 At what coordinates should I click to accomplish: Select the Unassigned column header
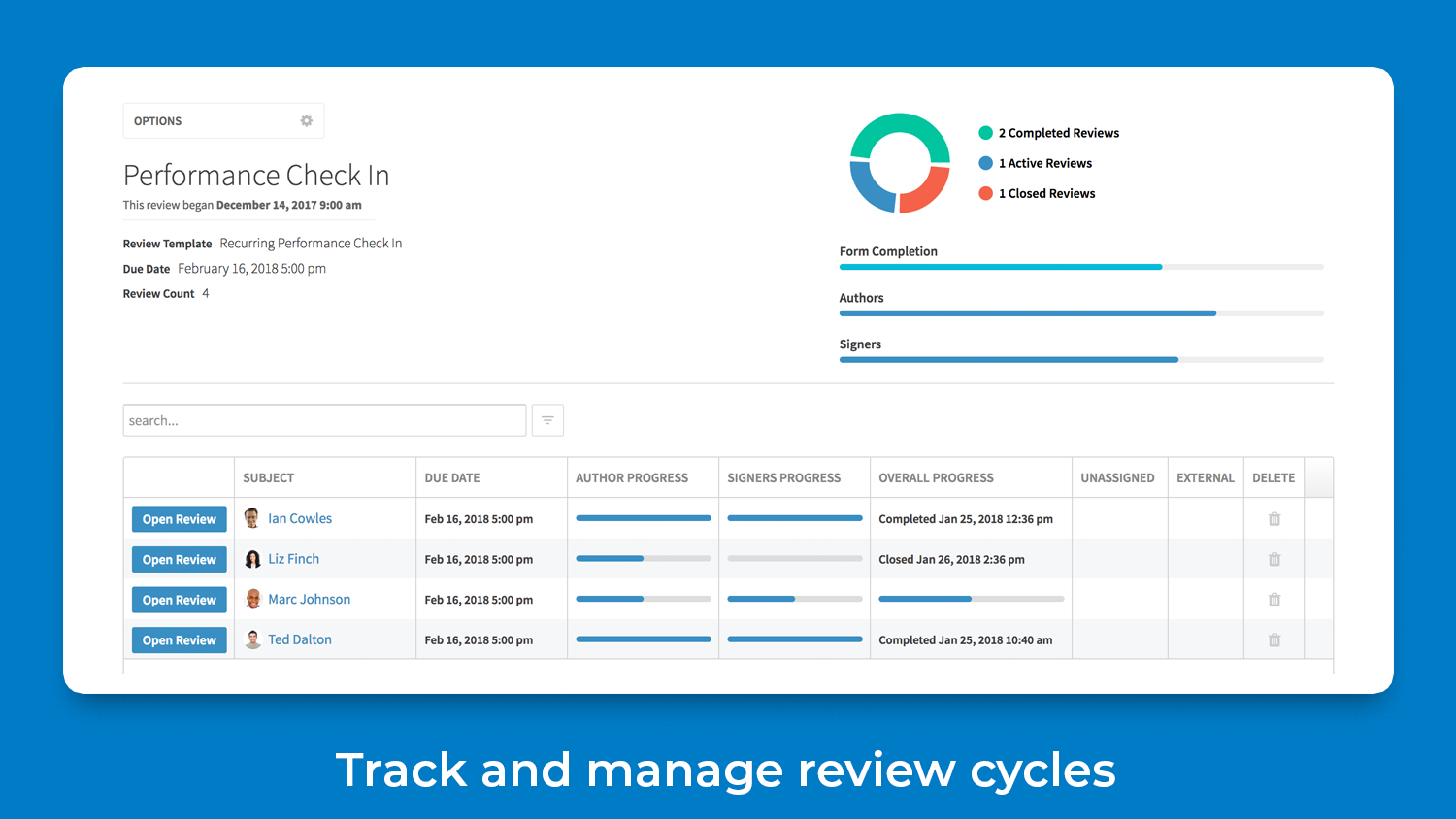(x=1118, y=477)
